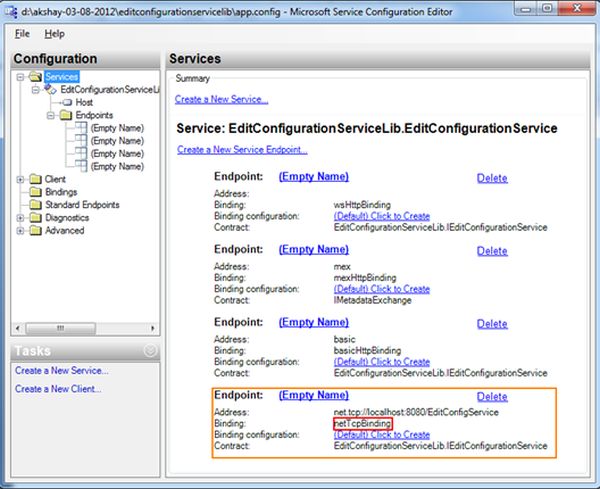
Task: Delete the wsHttpBinding endpoint
Action: [492, 178]
